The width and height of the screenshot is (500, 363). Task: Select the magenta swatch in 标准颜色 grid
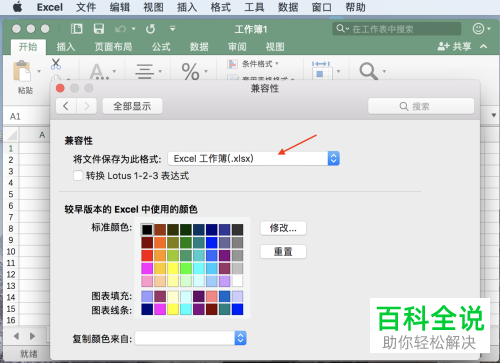coord(147,268)
